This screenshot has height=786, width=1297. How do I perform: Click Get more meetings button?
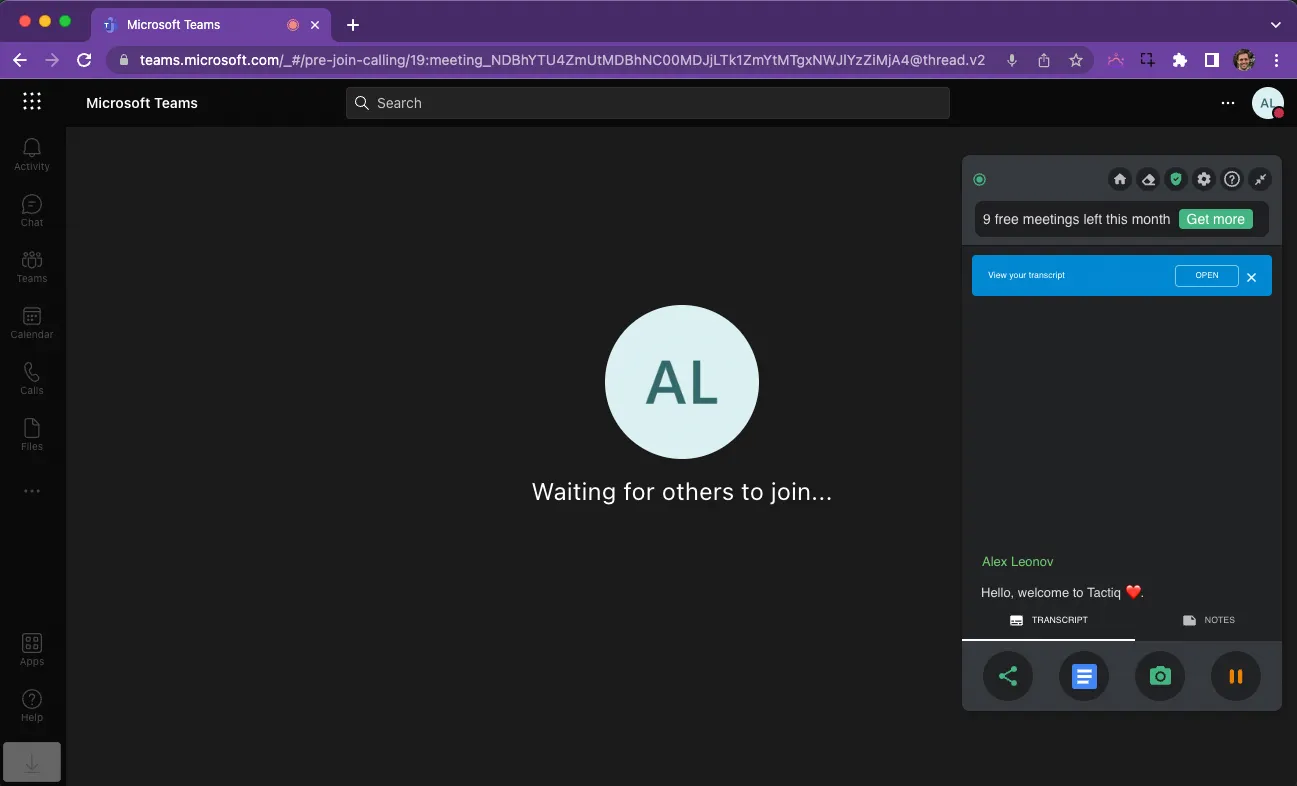(x=1215, y=219)
